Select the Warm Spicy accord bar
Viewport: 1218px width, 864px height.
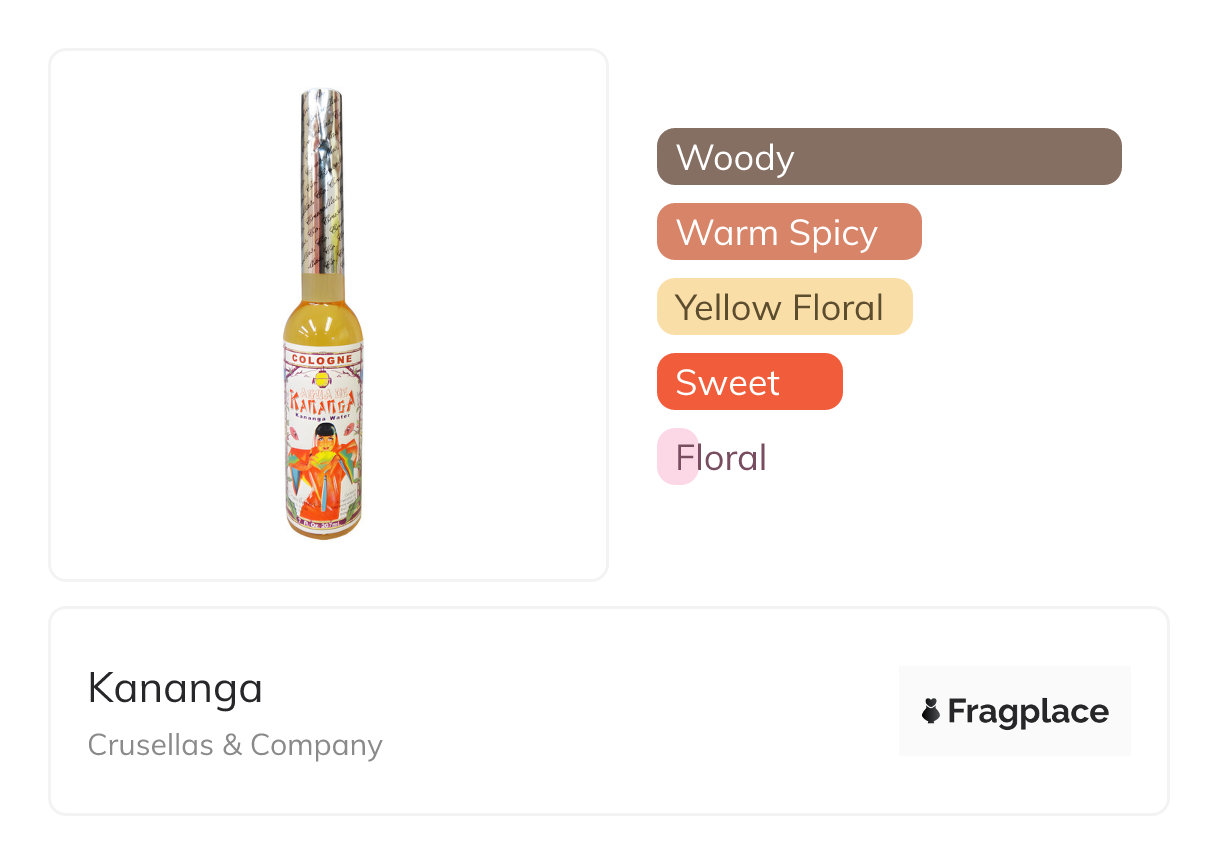[789, 232]
